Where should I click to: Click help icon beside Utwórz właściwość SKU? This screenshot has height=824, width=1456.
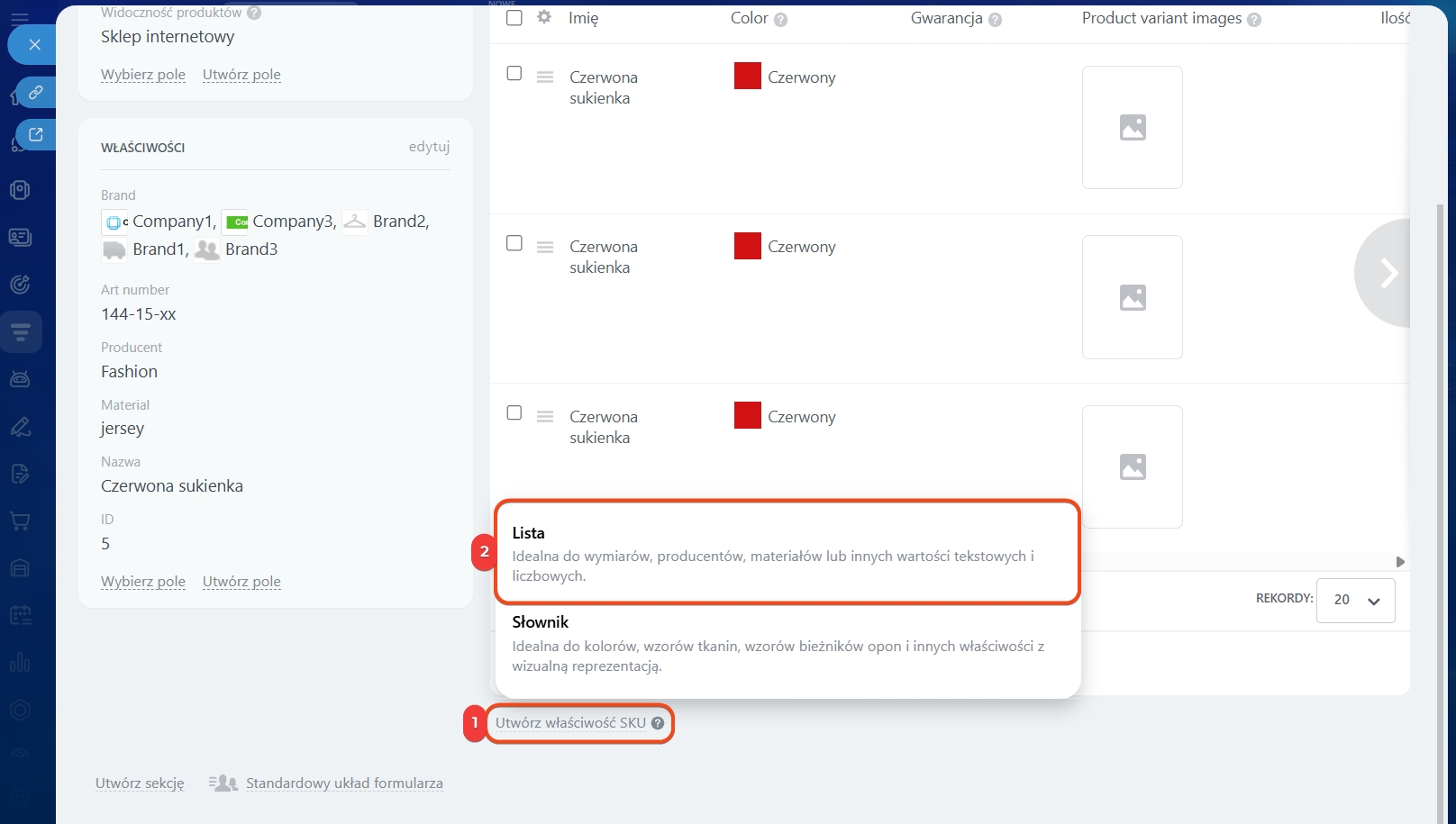pyautogui.click(x=658, y=723)
